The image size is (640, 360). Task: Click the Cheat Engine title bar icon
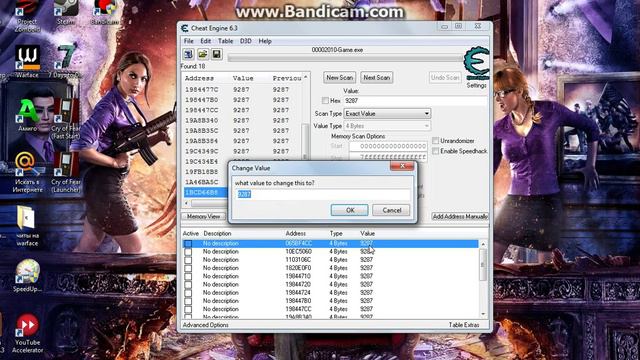pyautogui.click(x=184, y=28)
